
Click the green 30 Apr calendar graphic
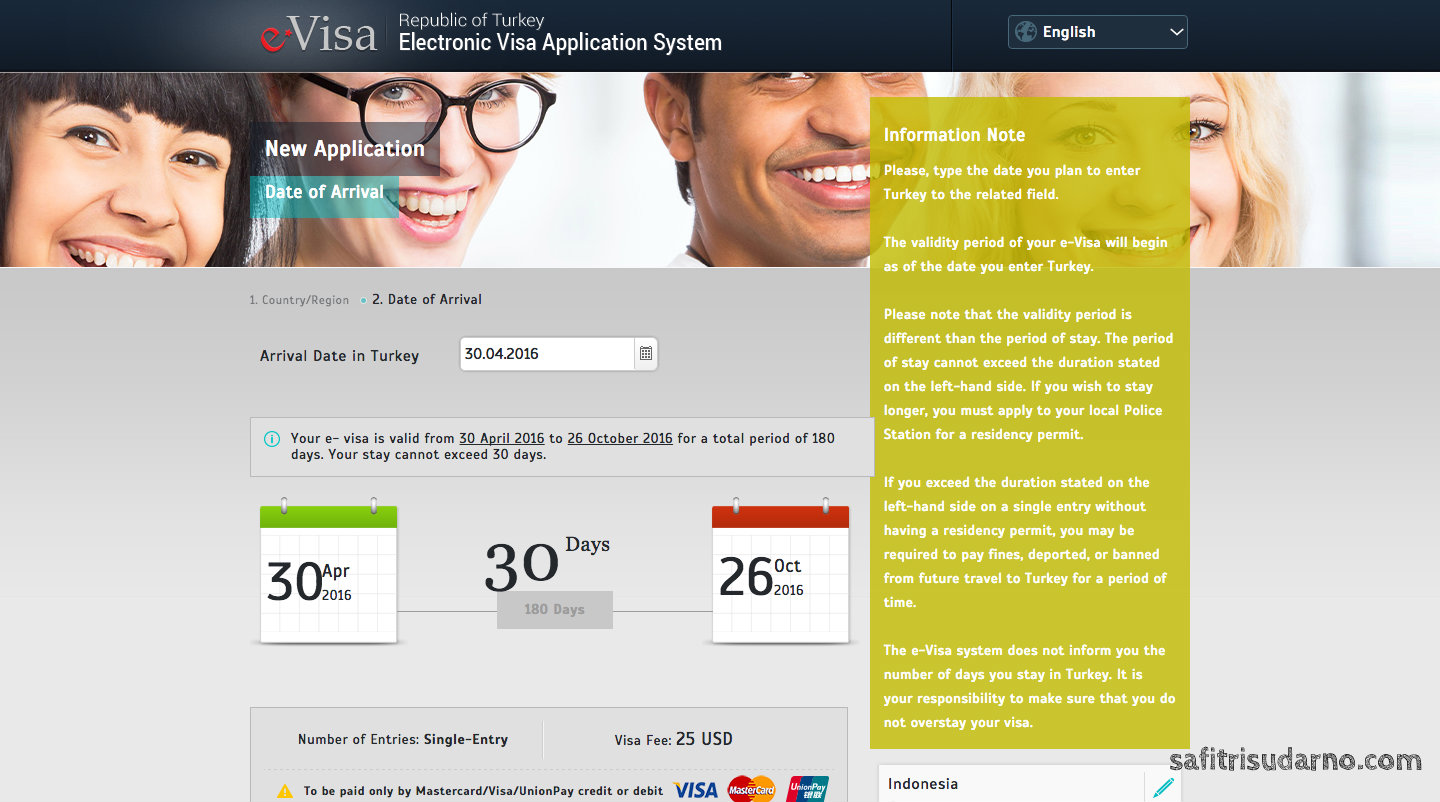328,575
